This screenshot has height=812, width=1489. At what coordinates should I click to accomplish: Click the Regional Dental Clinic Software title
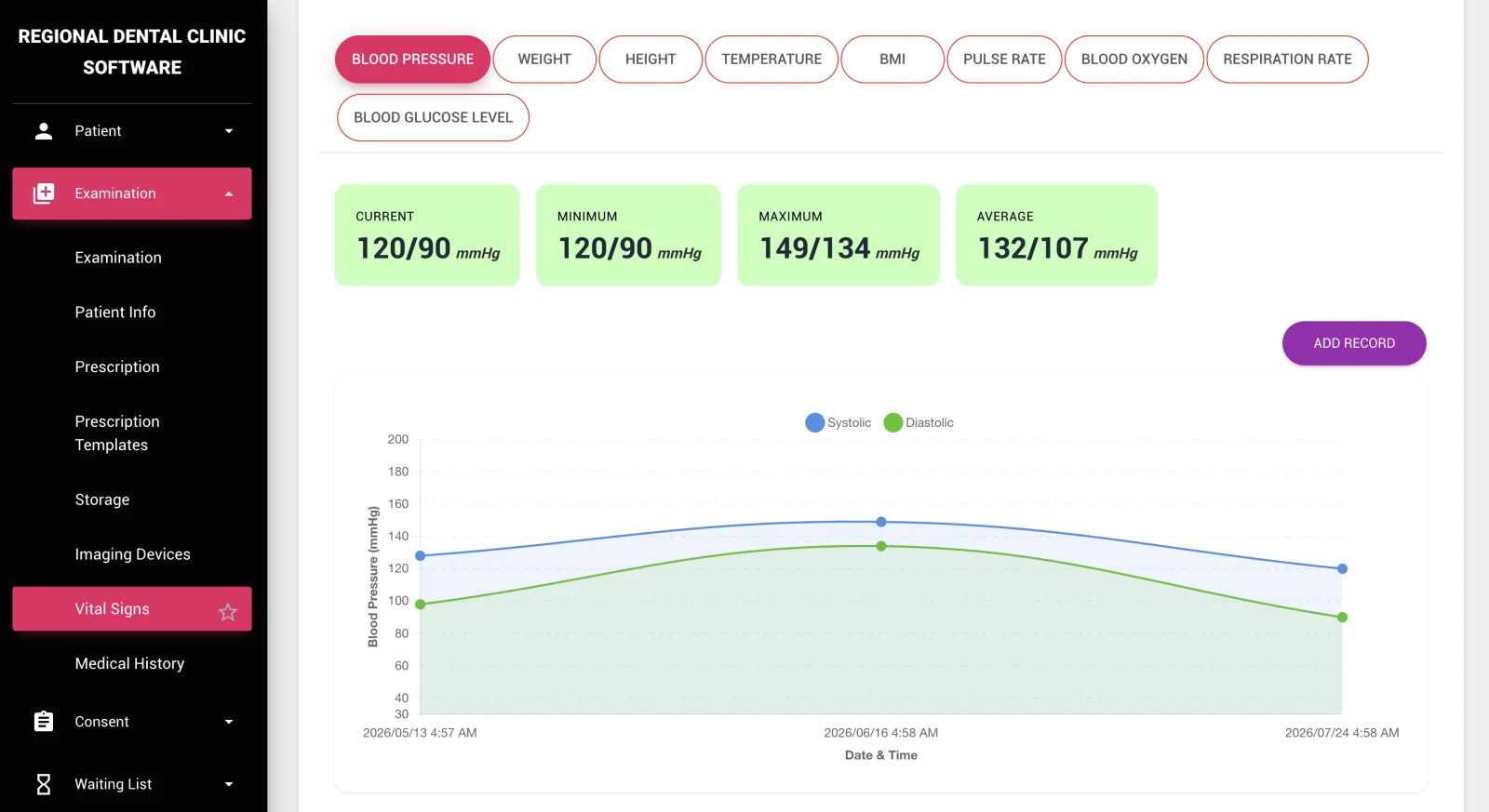click(132, 52)
